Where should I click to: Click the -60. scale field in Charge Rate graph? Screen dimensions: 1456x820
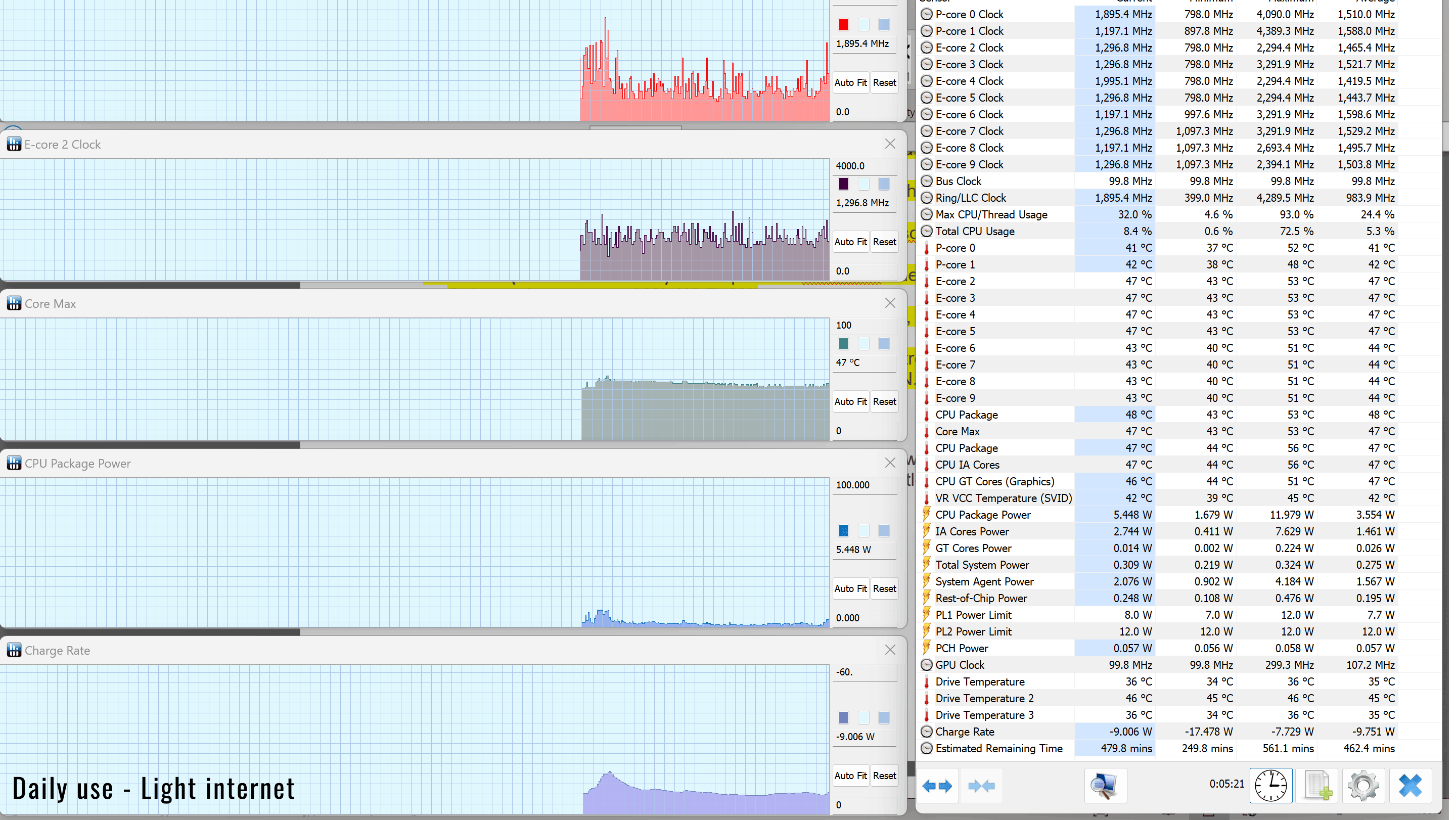(x=865, y=672)
